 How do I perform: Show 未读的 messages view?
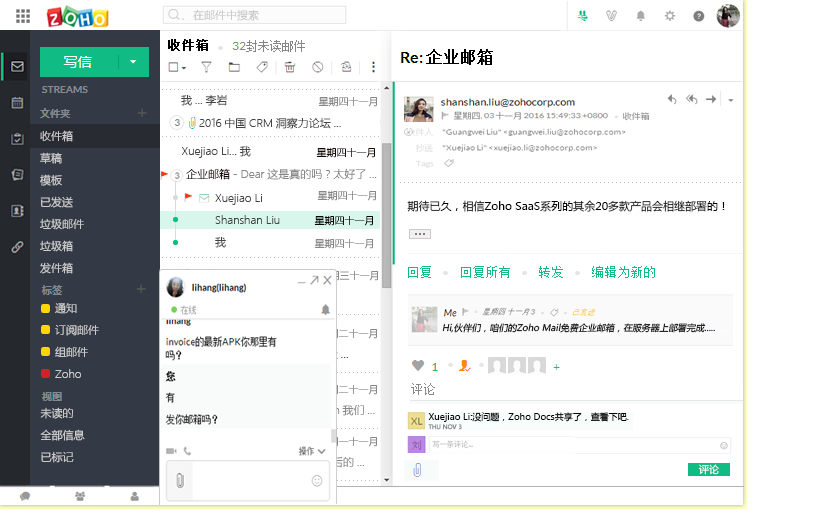[57, 414]
